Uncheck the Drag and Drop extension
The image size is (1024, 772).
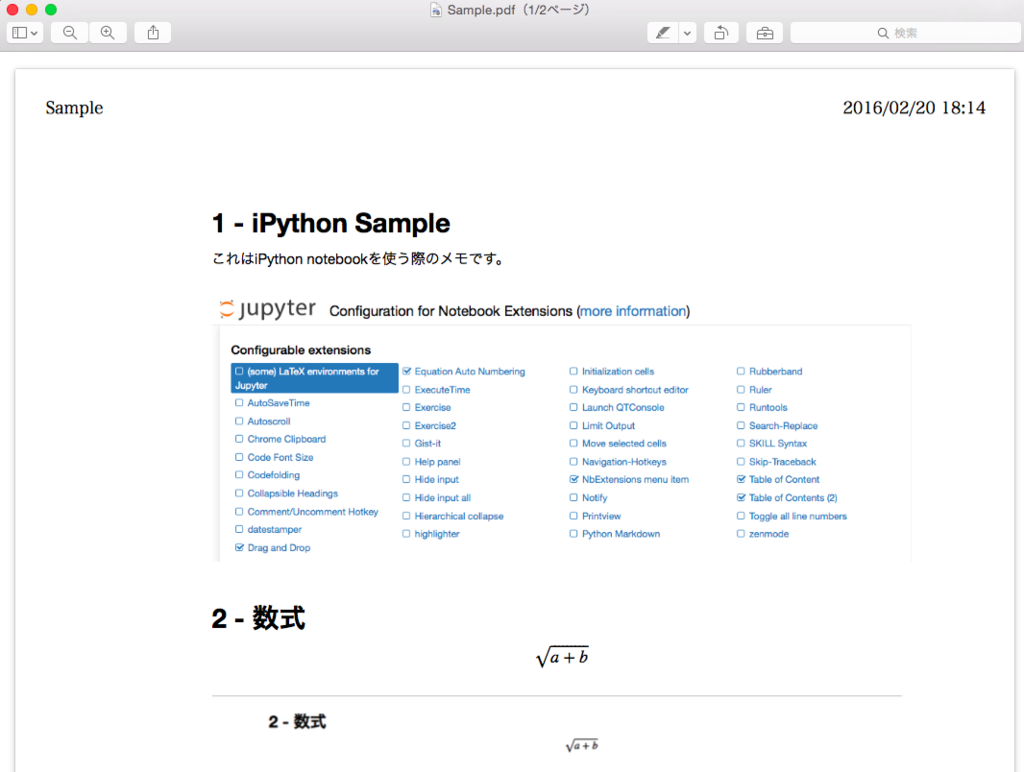click(x=239, y=547)
